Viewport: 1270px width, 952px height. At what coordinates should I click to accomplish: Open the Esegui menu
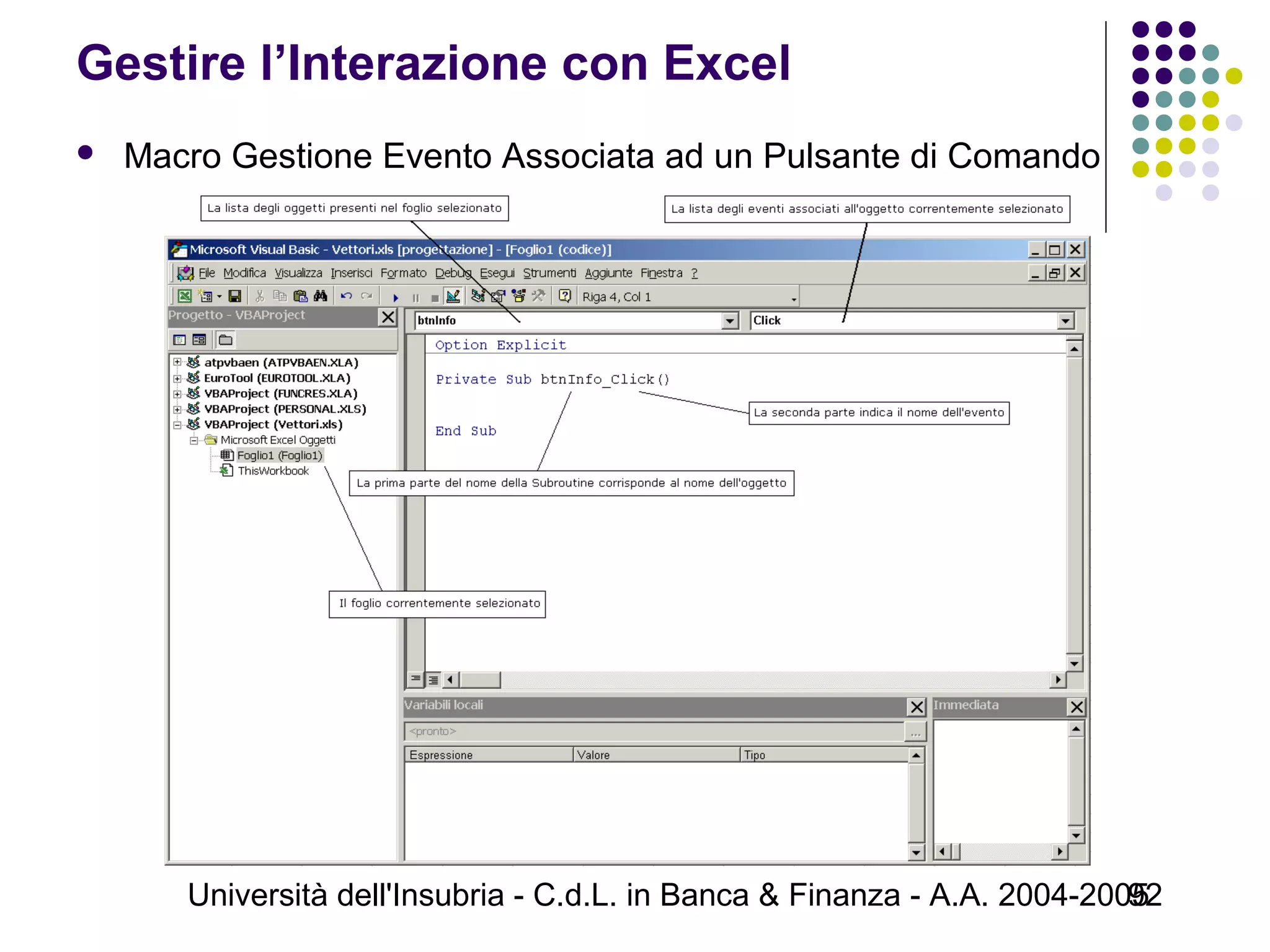click(497, 273)
